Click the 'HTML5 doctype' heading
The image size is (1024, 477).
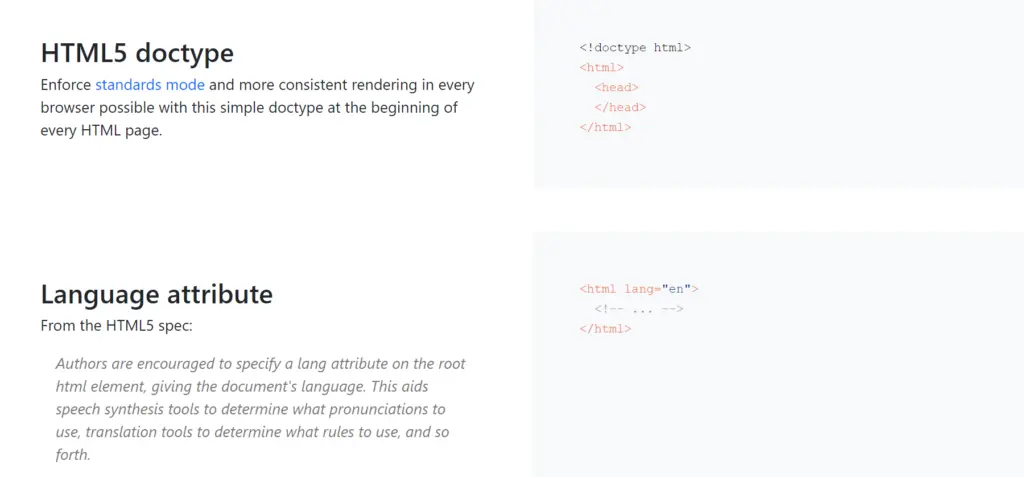(137, 52)
